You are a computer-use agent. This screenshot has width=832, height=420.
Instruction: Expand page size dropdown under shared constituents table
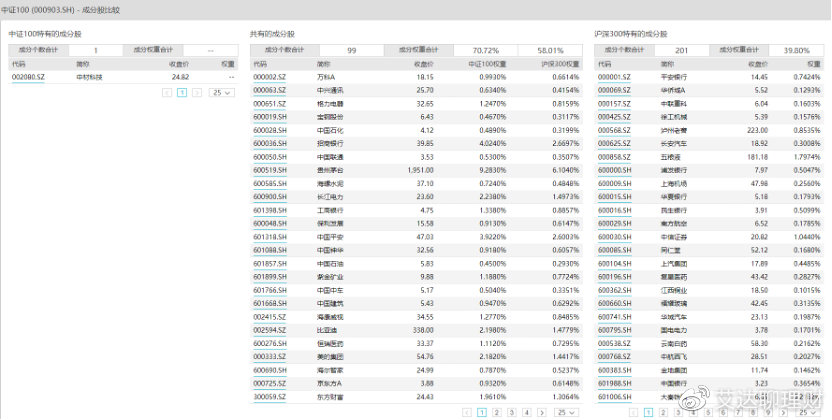pos(565,411)
